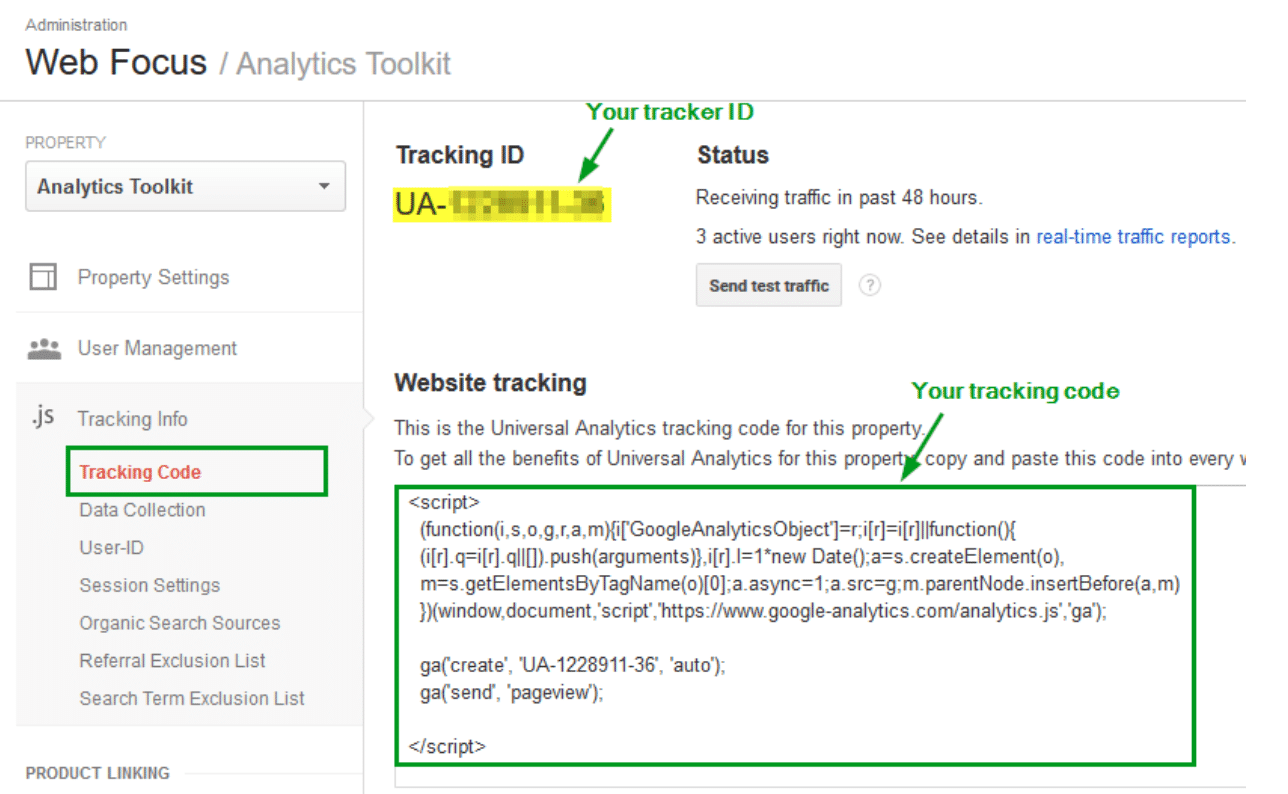Open Property Settings in the sidebar
Screen dimensions: 1288x794
153,278
